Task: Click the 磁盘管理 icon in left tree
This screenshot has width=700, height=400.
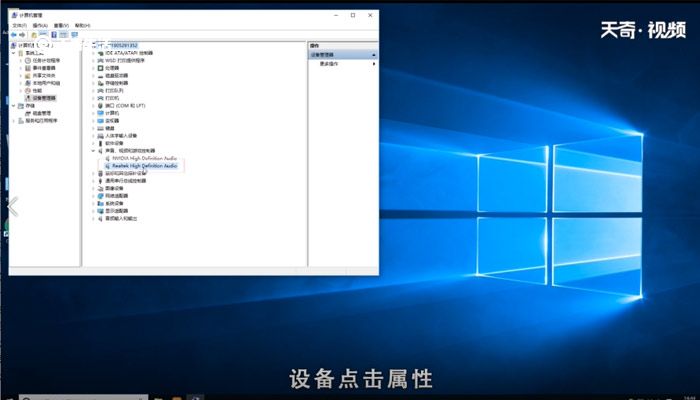Action: pos(28,113)
